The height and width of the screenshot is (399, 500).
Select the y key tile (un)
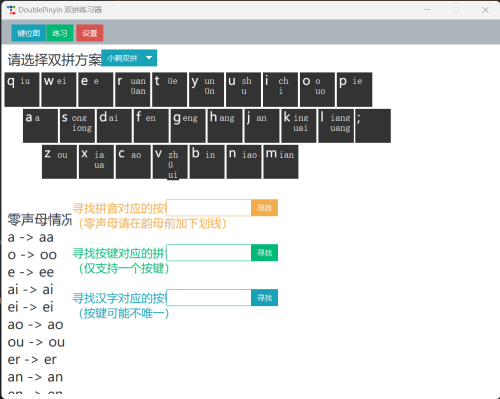pos(206,89)
